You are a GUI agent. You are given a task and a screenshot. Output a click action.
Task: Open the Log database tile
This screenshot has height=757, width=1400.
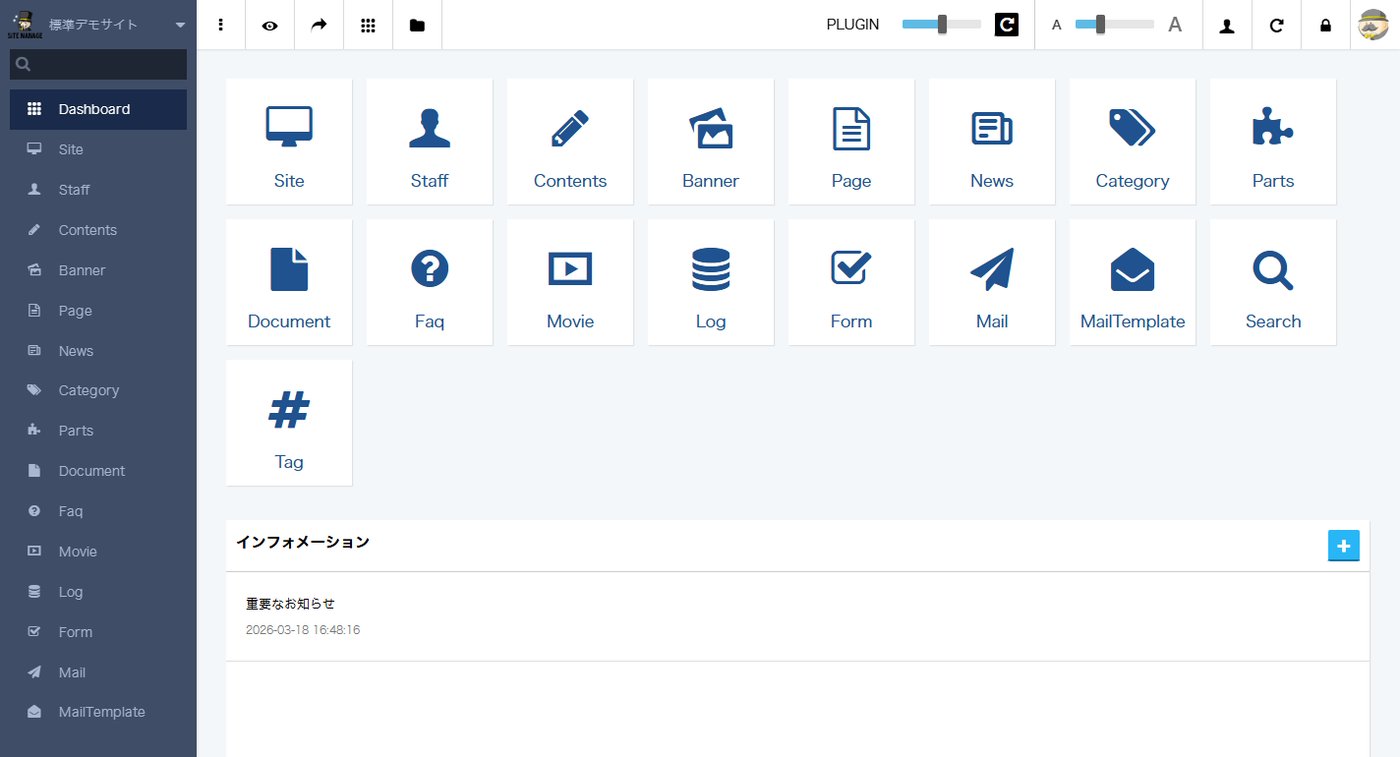711,282
